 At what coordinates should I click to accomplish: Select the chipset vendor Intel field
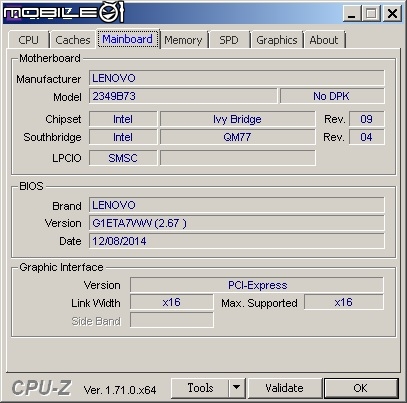point(123,119)
